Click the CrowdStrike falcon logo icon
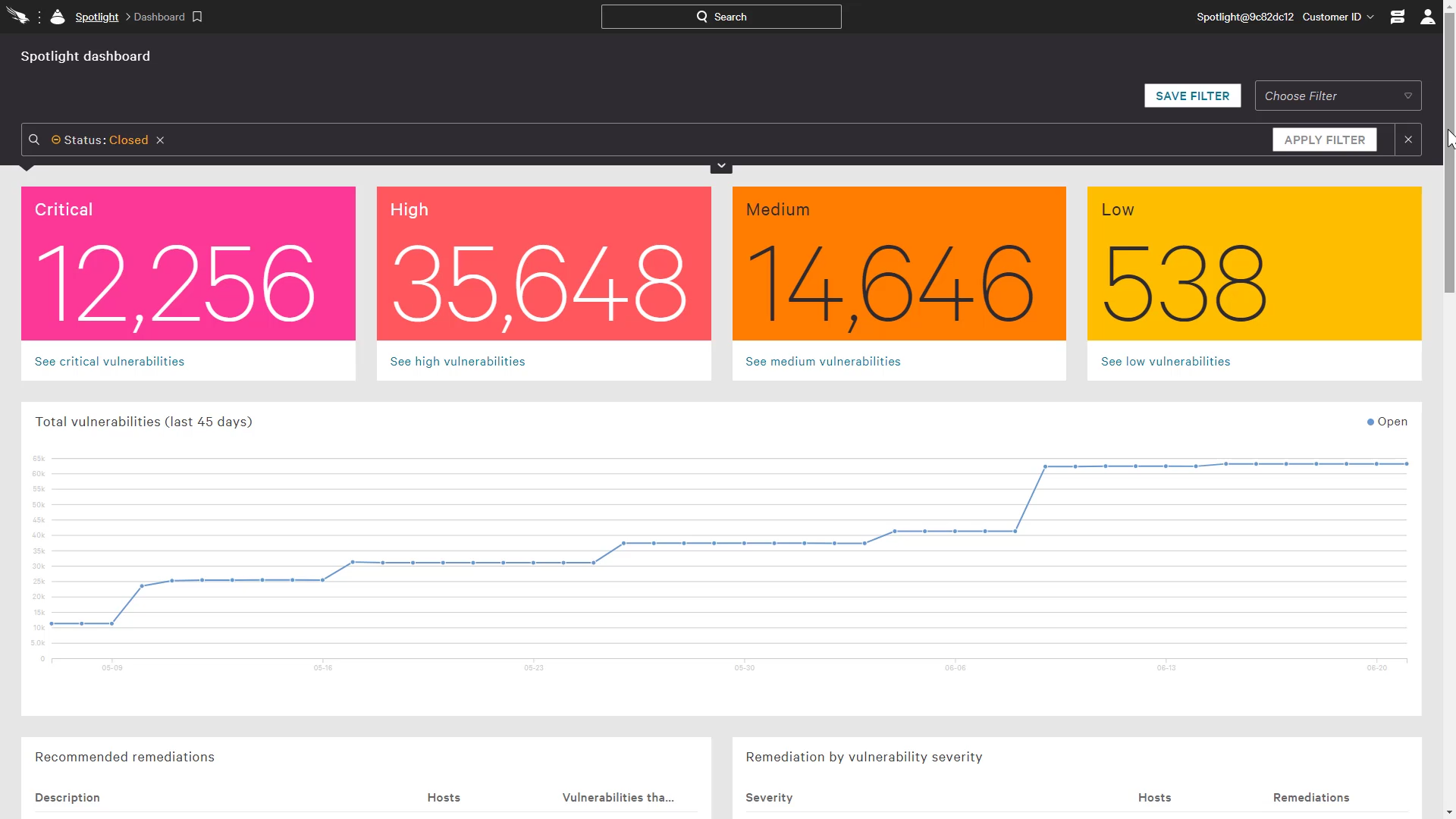The image size is (1456, 819). point(17,17)
